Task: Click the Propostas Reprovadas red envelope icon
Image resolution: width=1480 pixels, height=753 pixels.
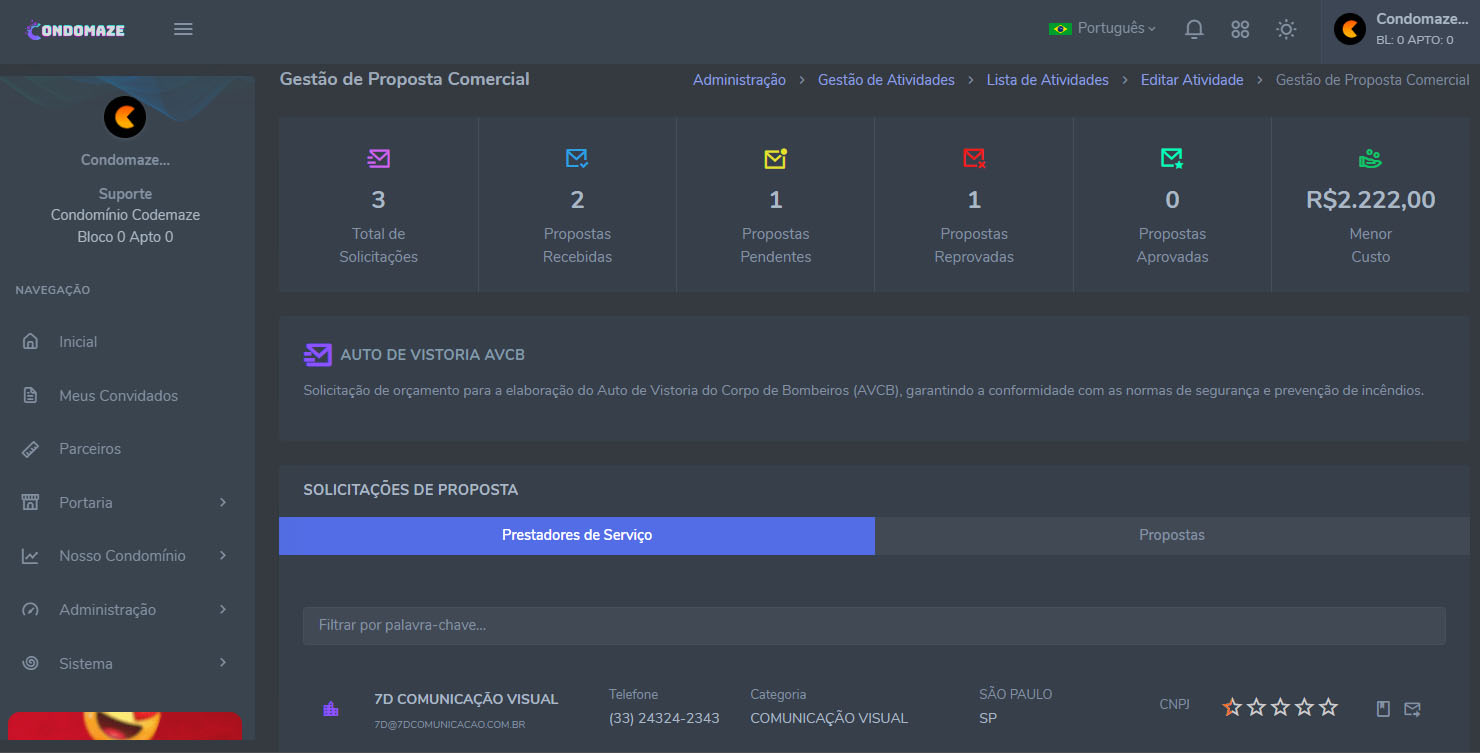Action: click(974, 158)
